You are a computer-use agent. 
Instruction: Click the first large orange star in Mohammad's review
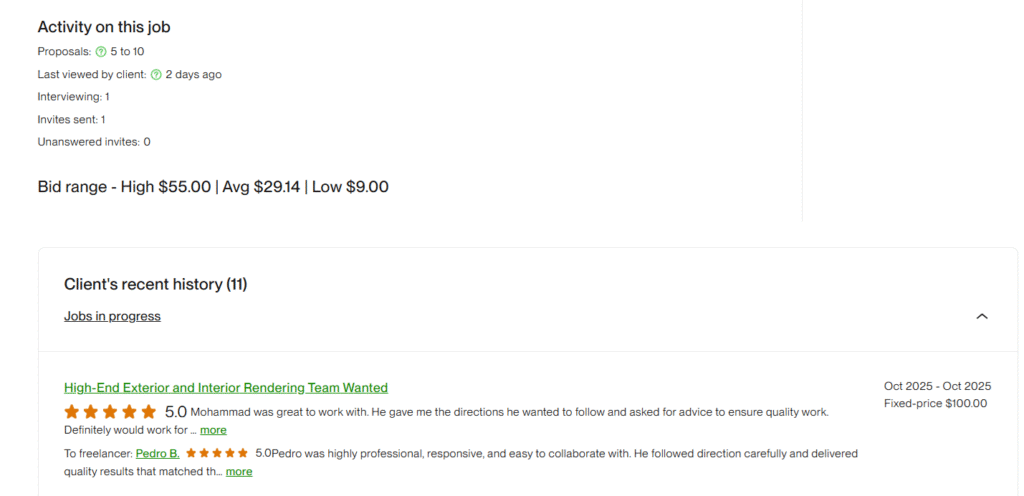coord(72,412)
